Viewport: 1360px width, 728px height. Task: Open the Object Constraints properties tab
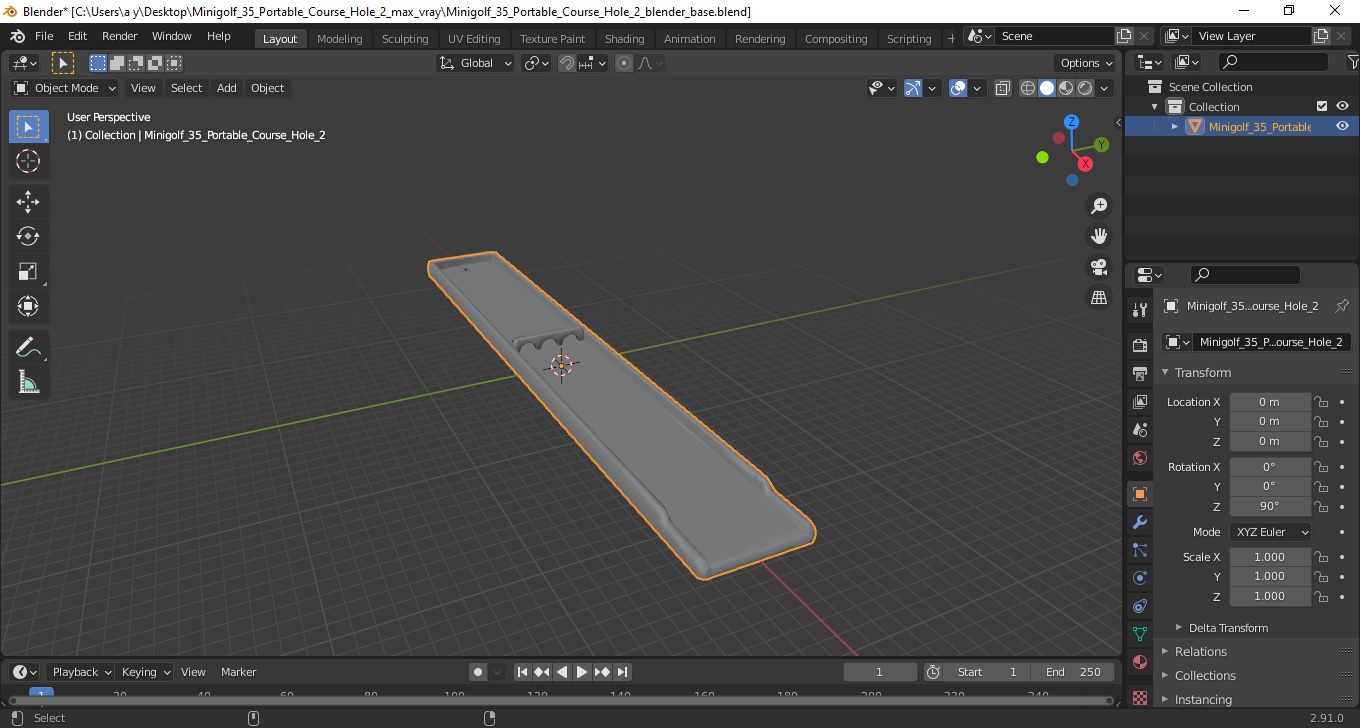point(1139,606)
